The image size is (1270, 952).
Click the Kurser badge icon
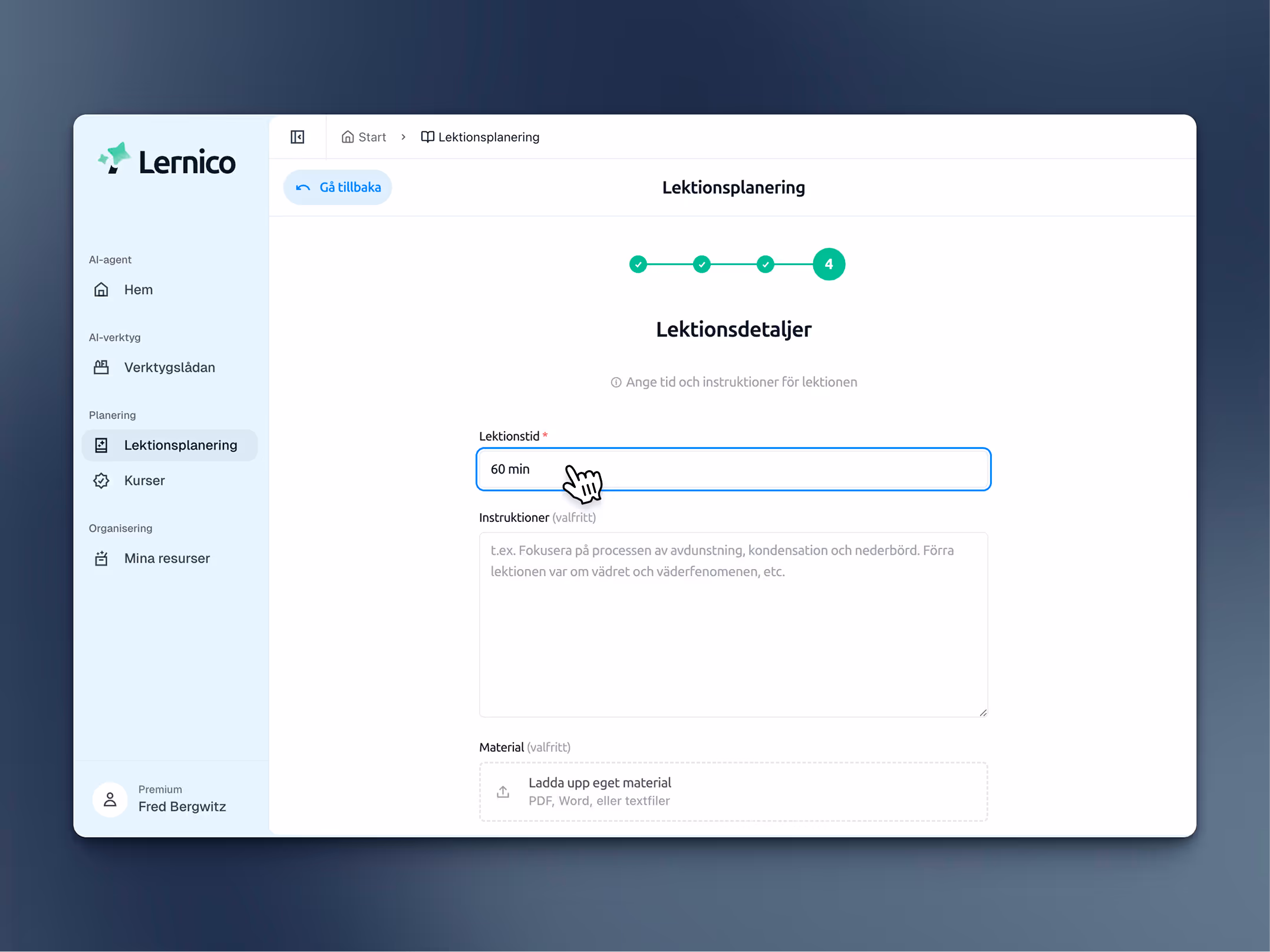101,480
